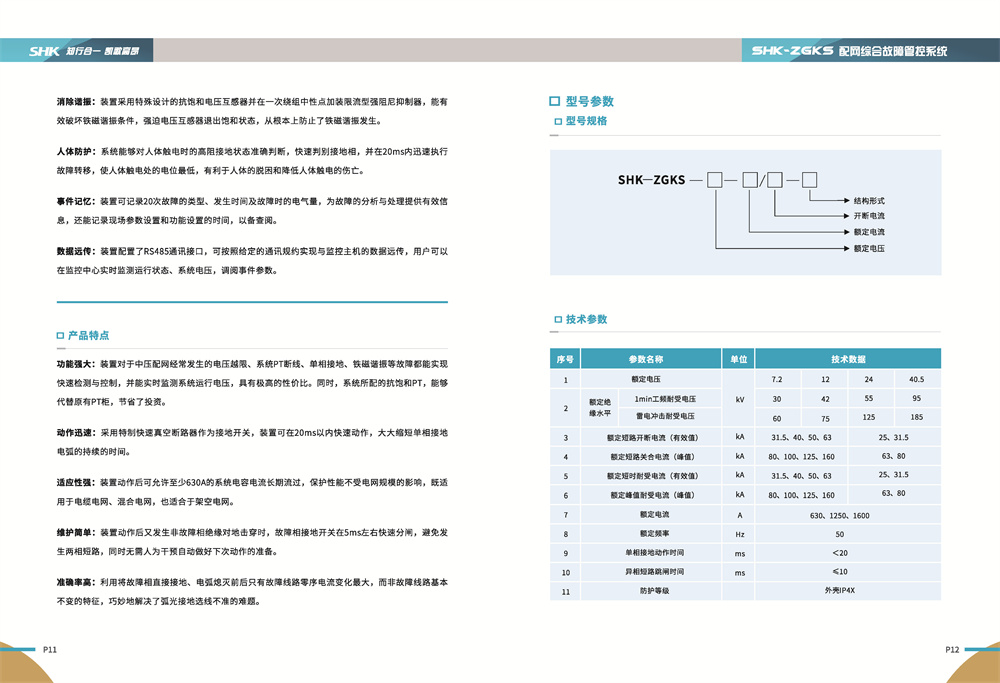Click the "适应性强:" feature heading
The image size is (1000, 683).
(x=76, y=483)
